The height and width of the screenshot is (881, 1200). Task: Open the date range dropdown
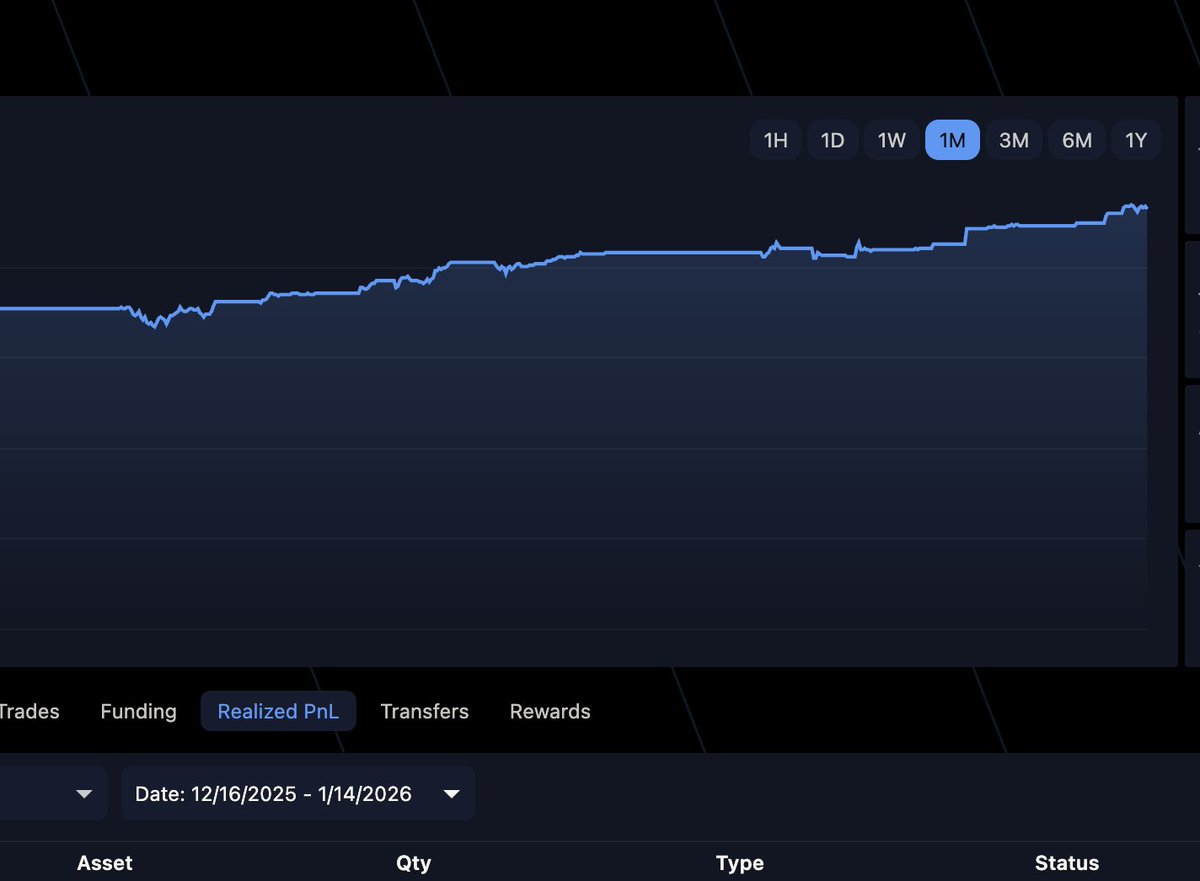(297, 793)
